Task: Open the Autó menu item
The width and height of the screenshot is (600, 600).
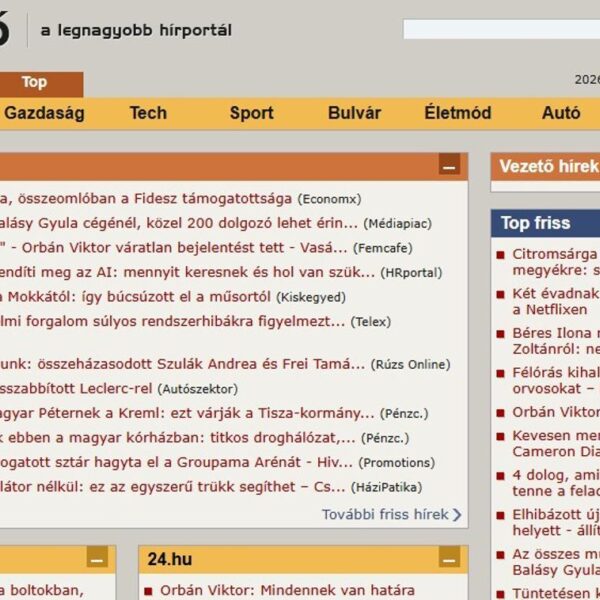Action: tap(561, 113)
